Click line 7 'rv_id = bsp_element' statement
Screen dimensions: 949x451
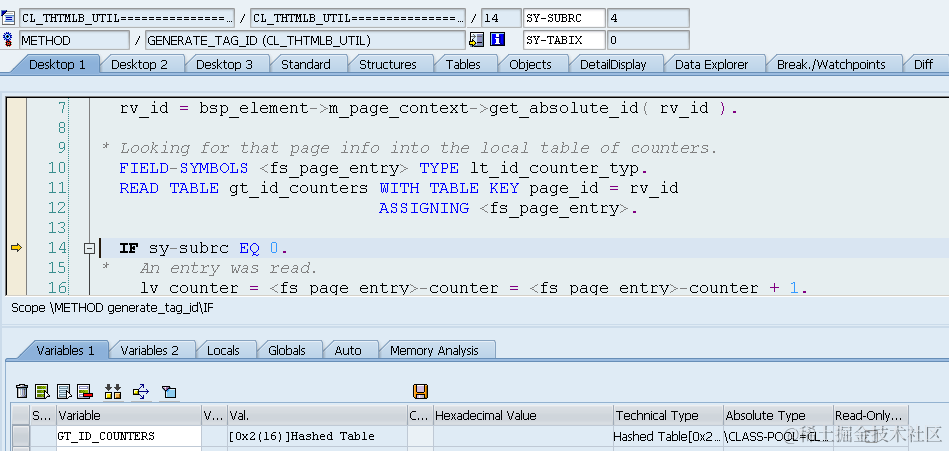click(x=429, y=109)
